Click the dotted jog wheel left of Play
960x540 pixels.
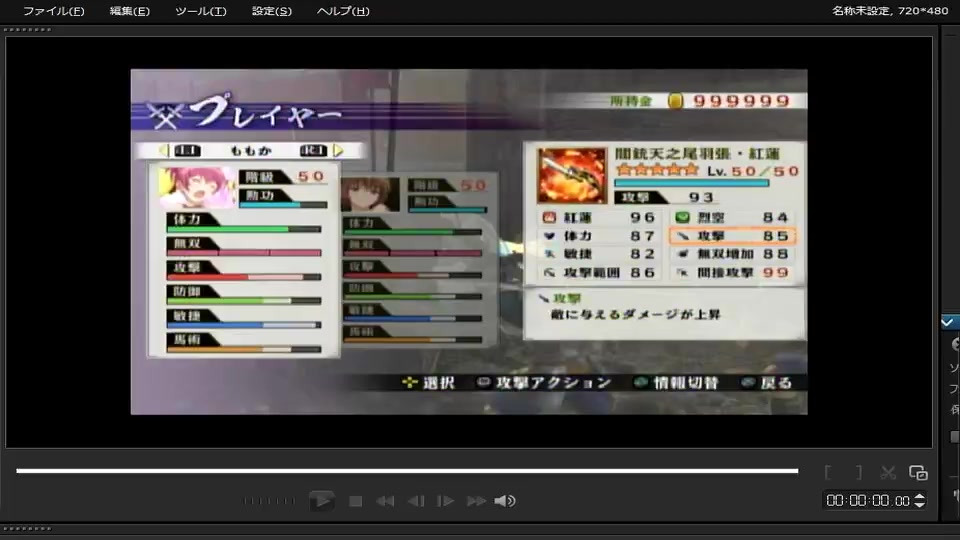pyautogui.click(x=268, y=501)
